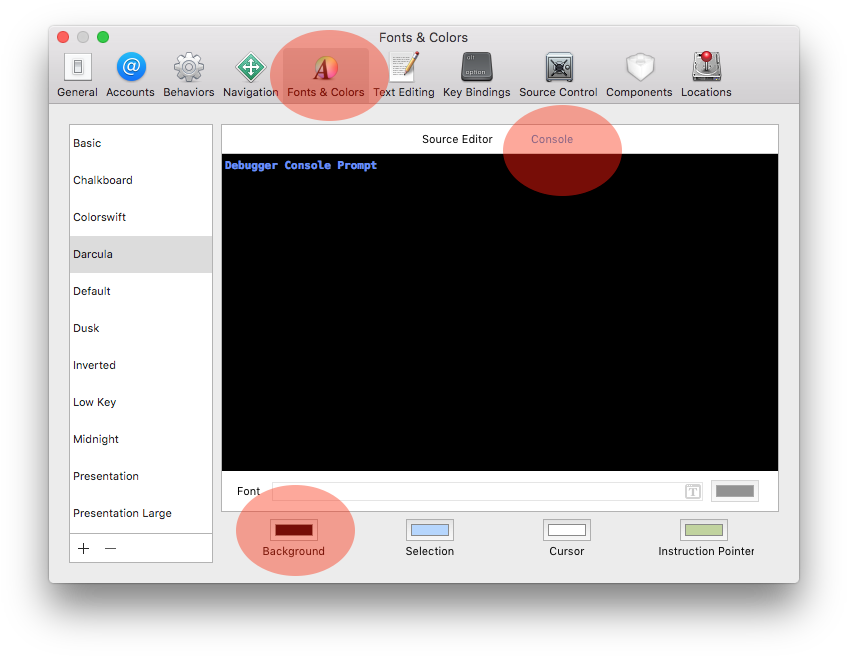Open the font picker T icon
Viewport: 847px width, 656px height.
click(693, 491)
